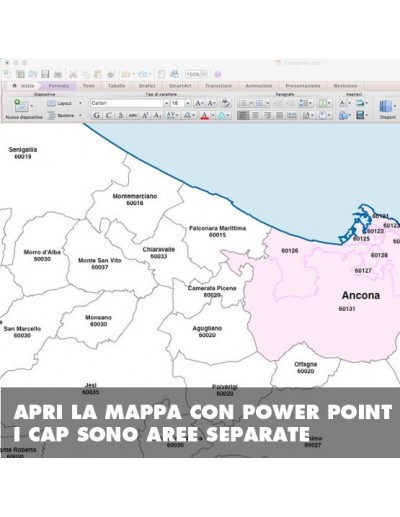Open the Animazioni tab
This screenshot has height=517, width=400.
(259, 86)
